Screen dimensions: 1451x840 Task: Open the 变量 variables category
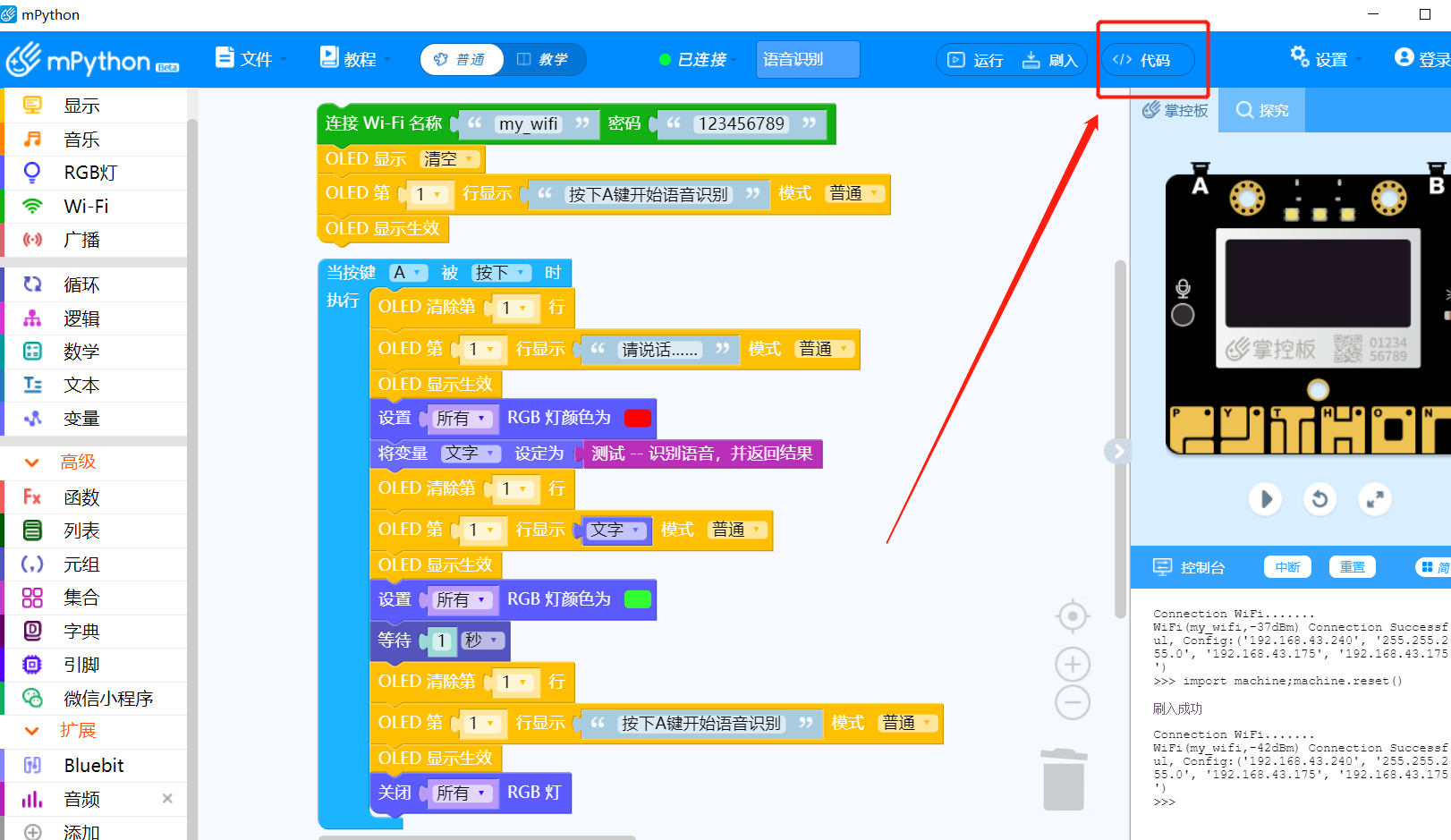click(94, 419)
